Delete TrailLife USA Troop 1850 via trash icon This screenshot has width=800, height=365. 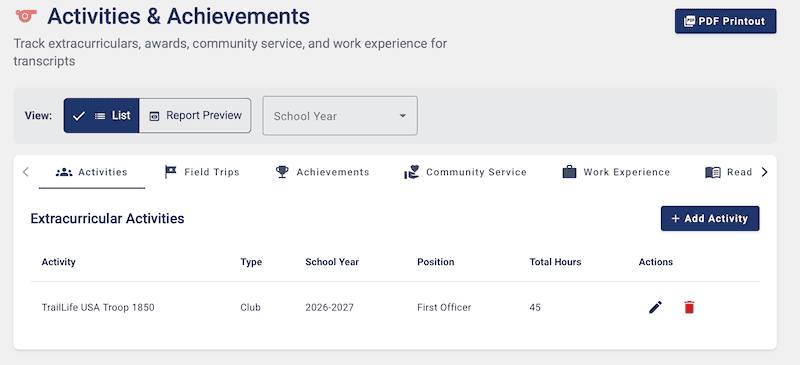[689, 307]
